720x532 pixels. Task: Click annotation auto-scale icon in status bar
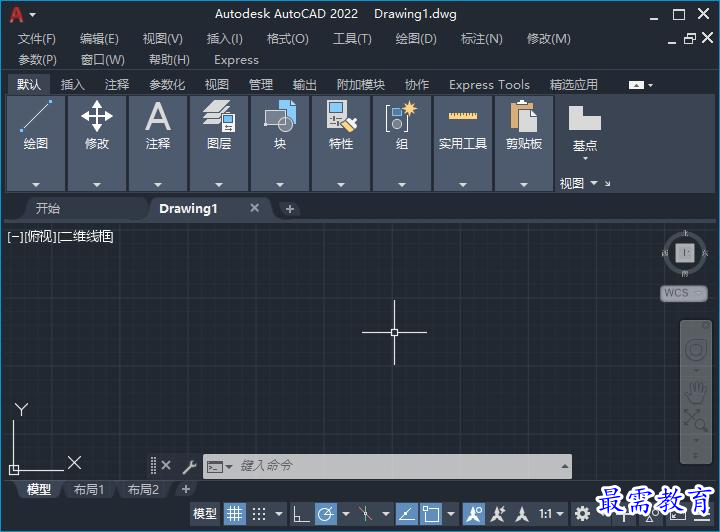498,514
